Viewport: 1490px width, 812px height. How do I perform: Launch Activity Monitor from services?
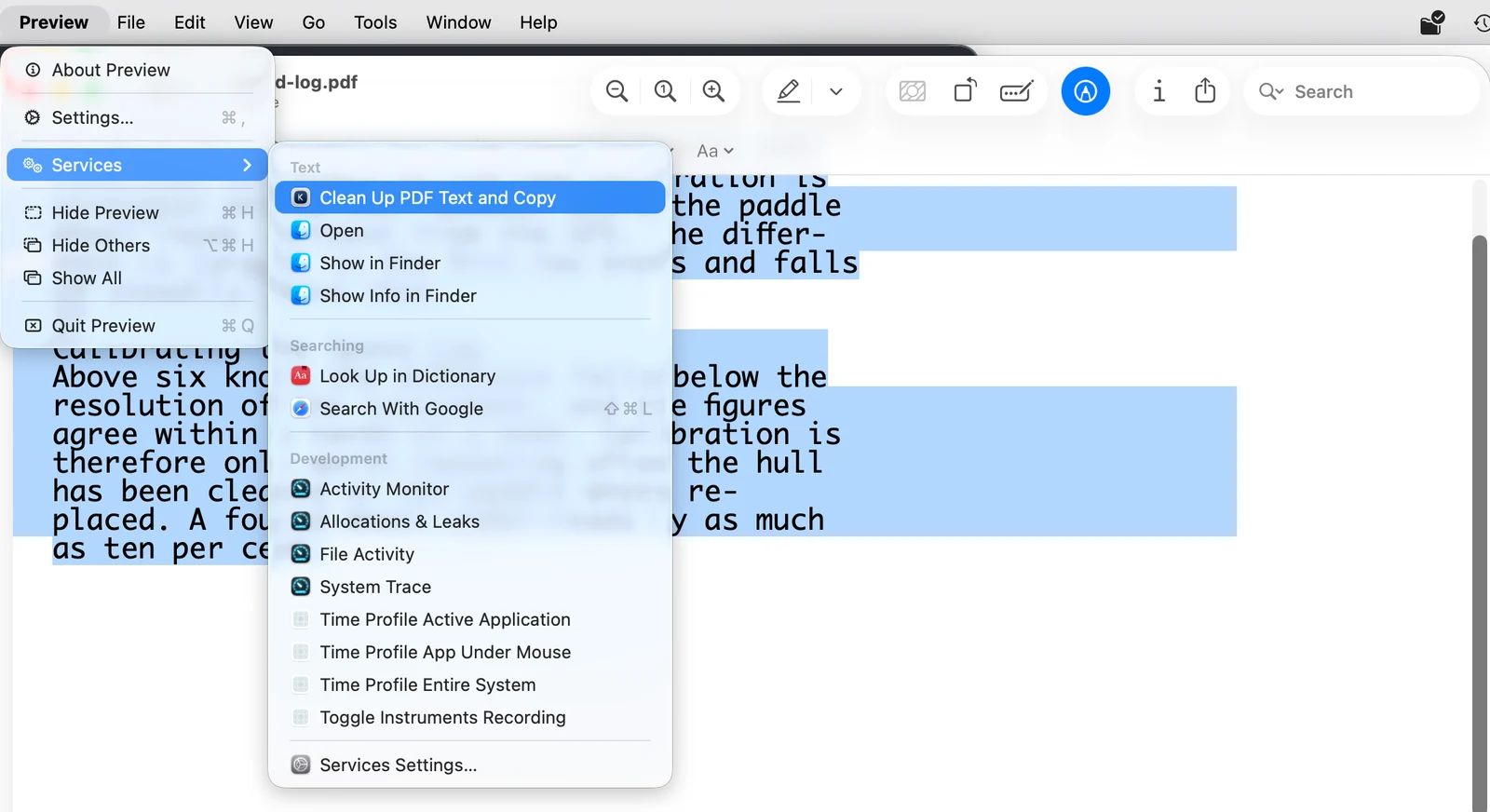point(470,489)
